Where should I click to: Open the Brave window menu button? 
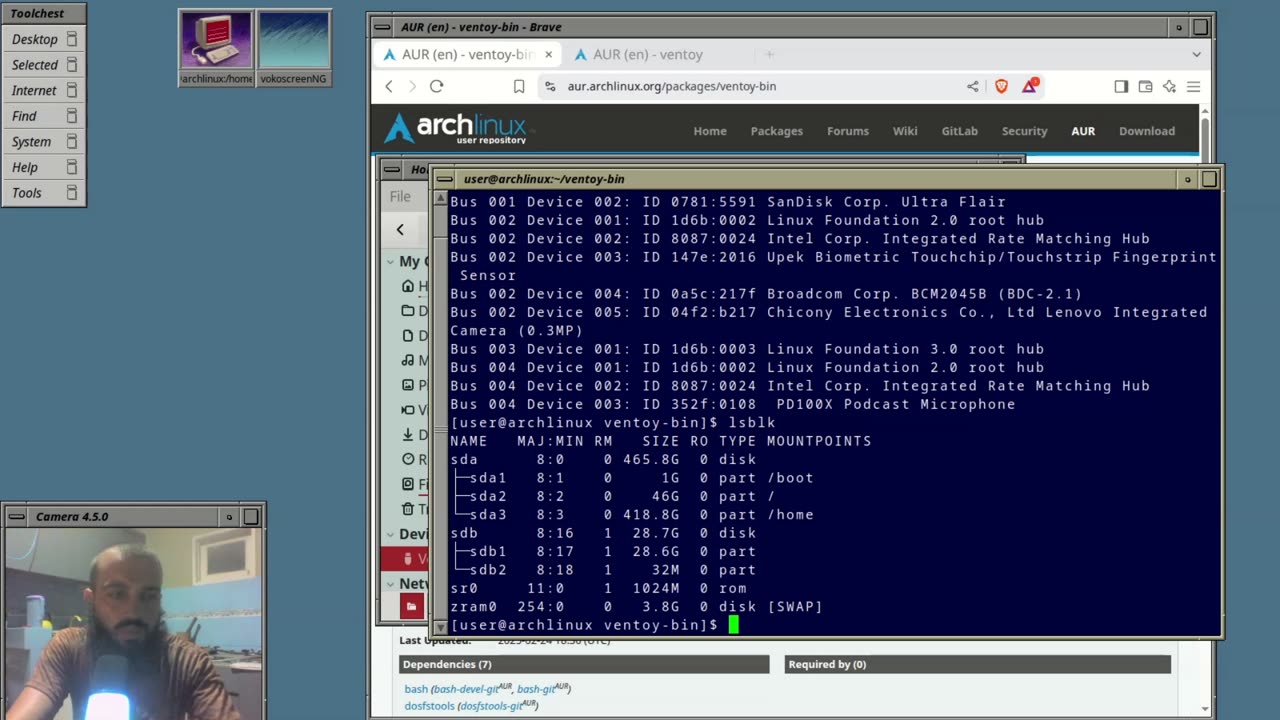381,27
